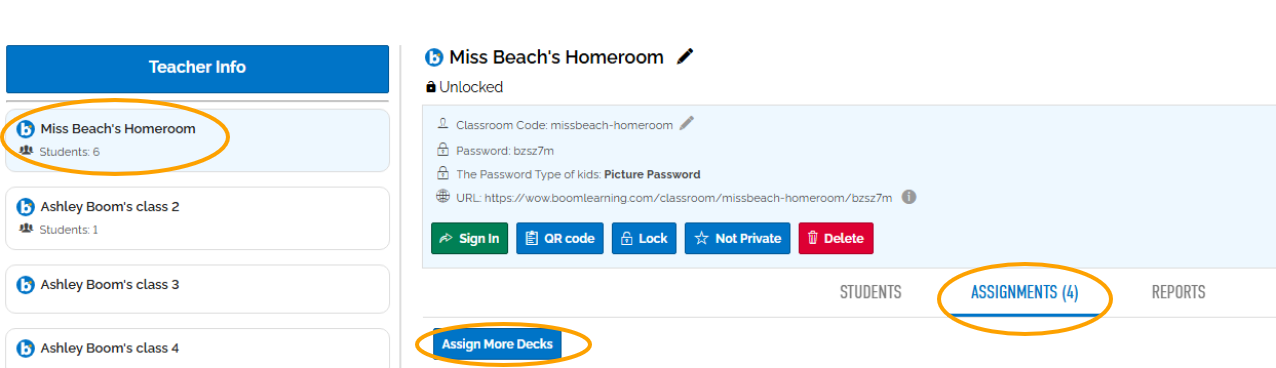This screenshot has height=368, width=1276.
Task: Click the lock icon next to Password
Action: pyautogui.click(x=443, y=149)
